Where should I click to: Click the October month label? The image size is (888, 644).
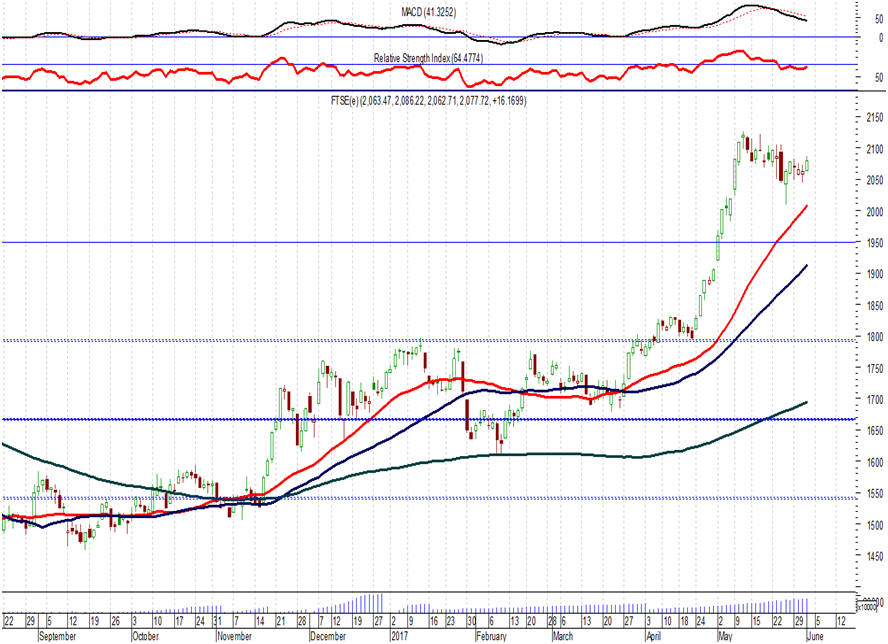pos(146,637)
